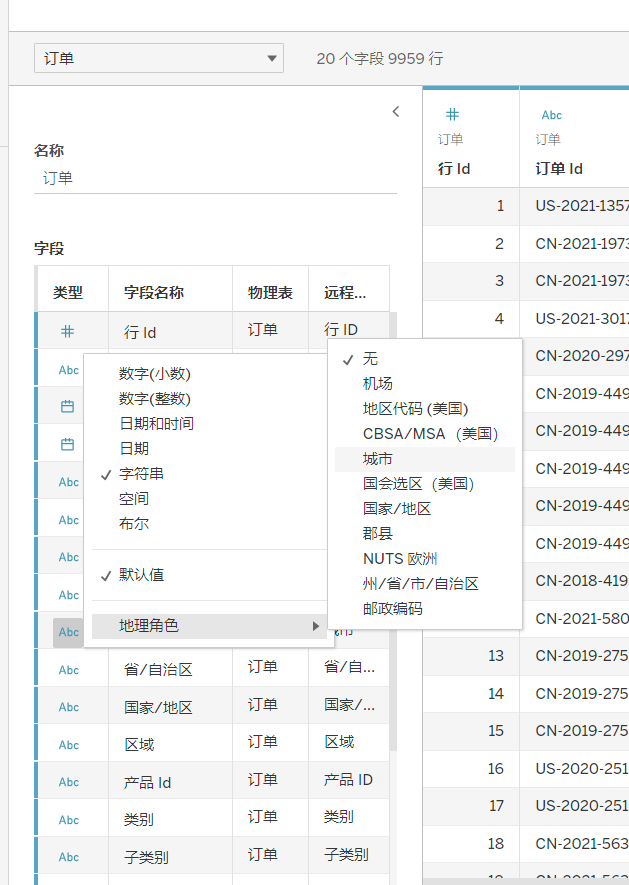Click the 行 Id field name cell
The width and height of the screenshot is (629, 885).
170,331
